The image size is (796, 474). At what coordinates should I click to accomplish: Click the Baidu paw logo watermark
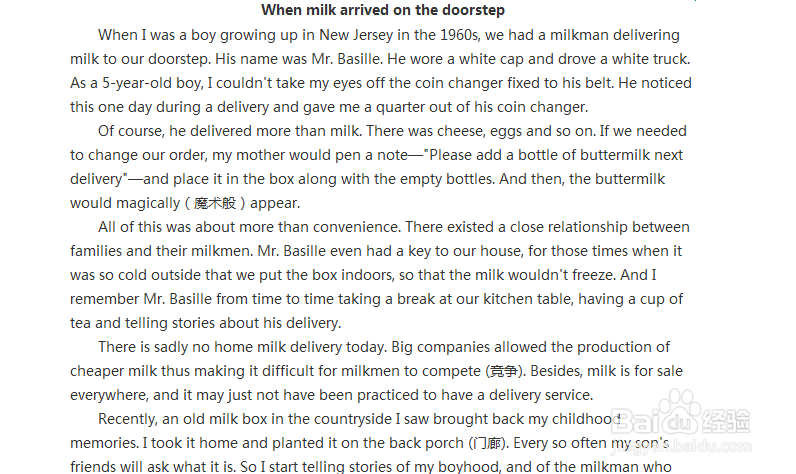coord(680,410)
